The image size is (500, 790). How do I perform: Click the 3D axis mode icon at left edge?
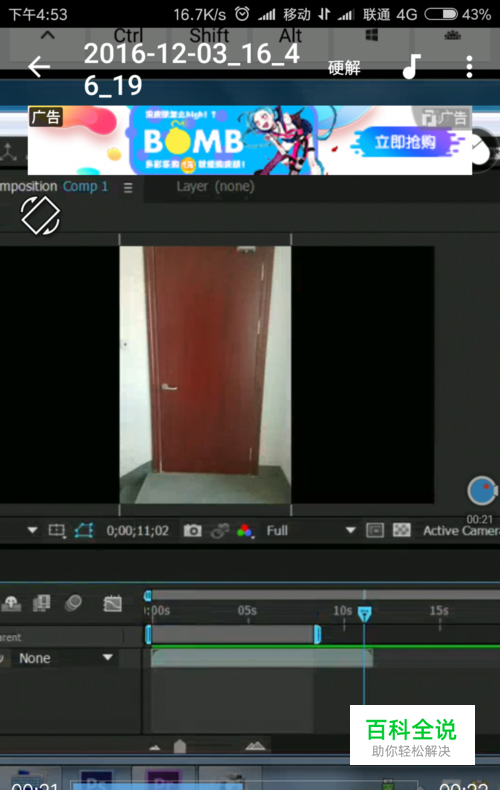[8, 151]
